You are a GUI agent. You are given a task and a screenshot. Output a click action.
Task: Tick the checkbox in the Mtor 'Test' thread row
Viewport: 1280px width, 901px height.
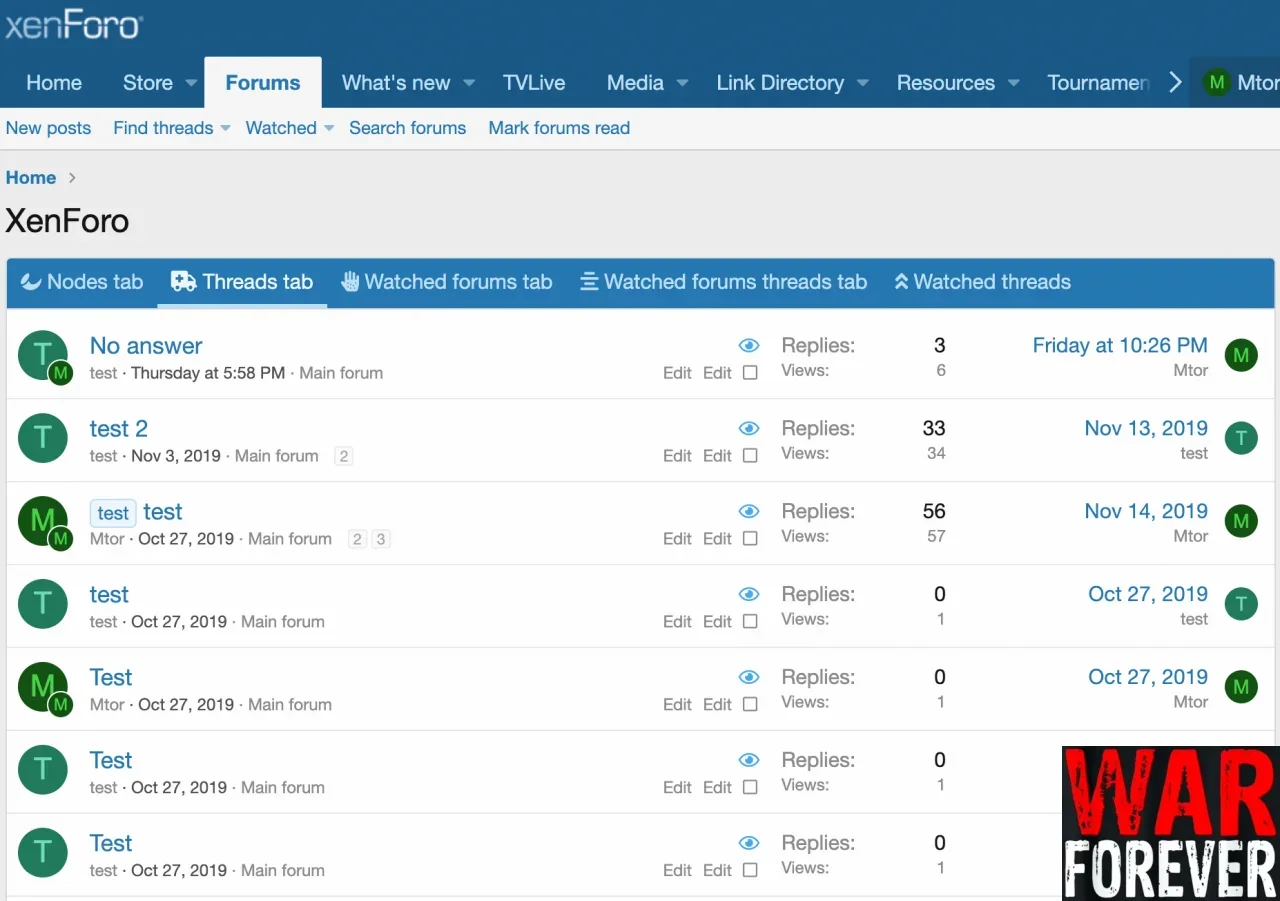pos(750,705)
